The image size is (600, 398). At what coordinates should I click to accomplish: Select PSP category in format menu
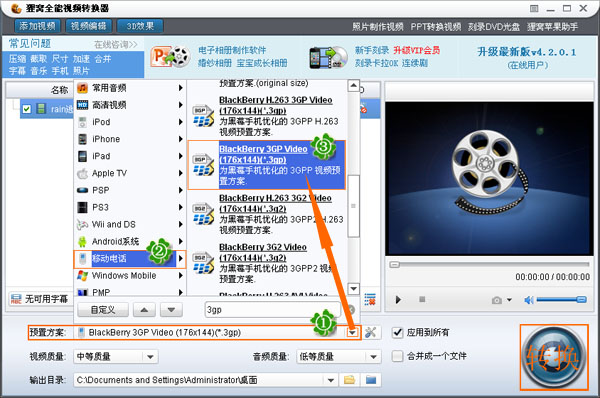[x=130, y=190]
